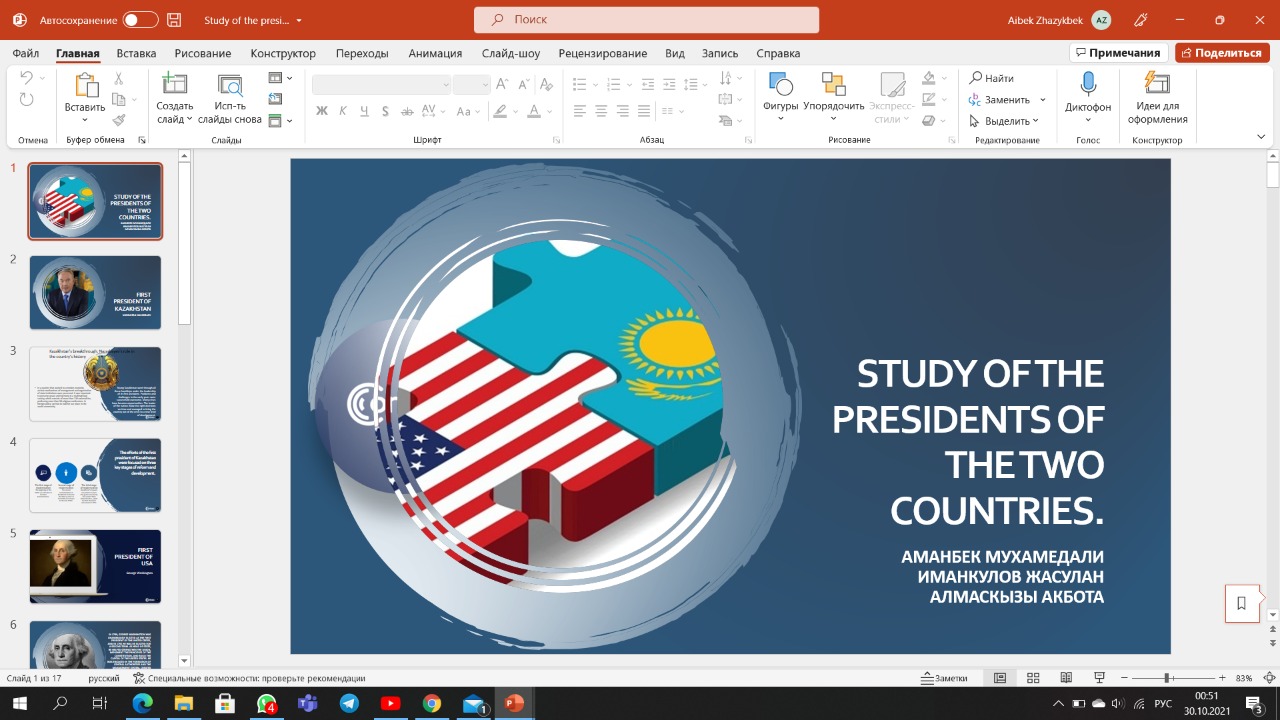The image size is (1280, 720).
Task: Toggle Strikethrough (ab) formatting
Action: click(408, 111)
